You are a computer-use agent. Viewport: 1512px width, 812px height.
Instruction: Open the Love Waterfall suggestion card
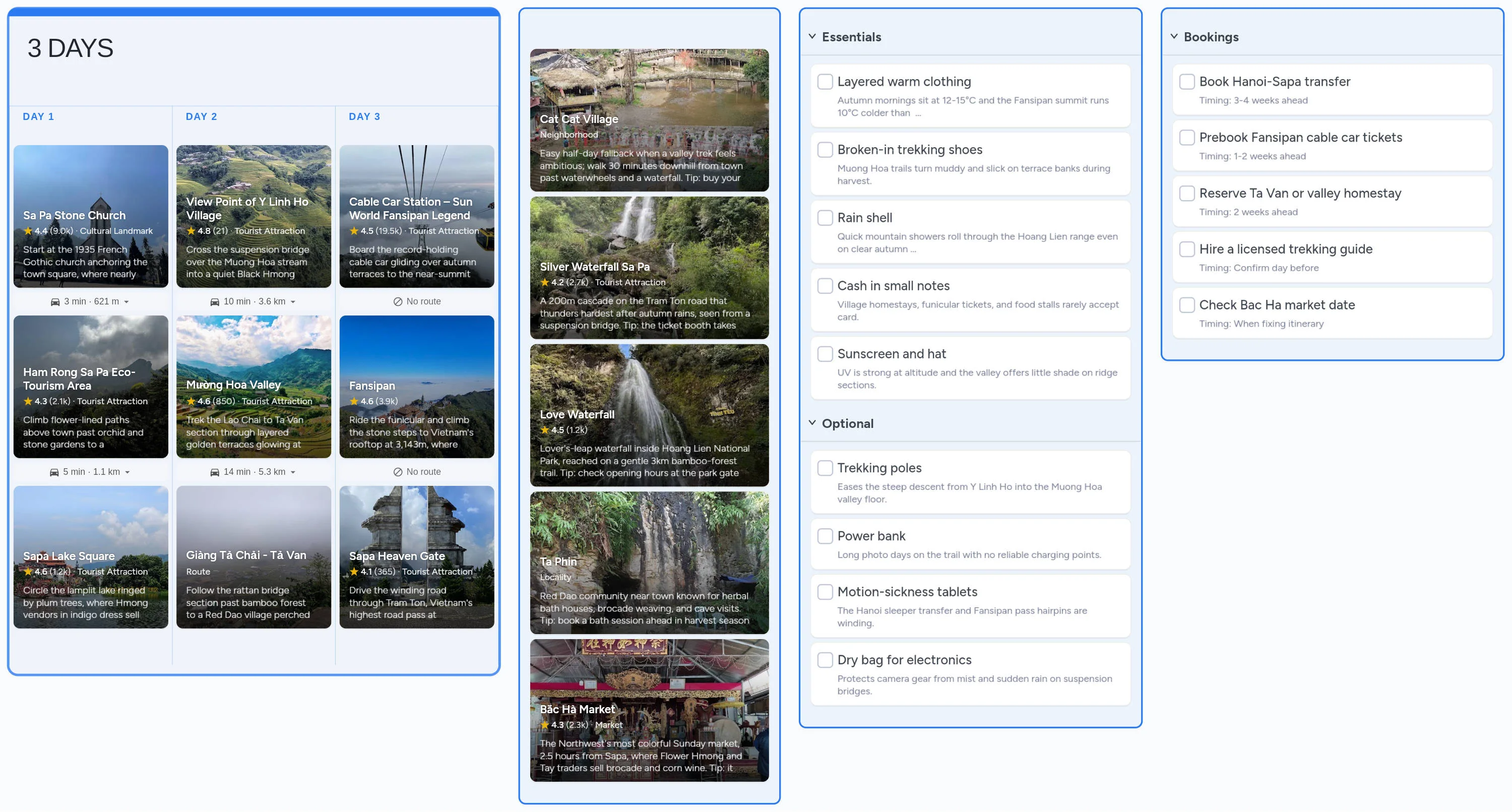tap(649, 416)
